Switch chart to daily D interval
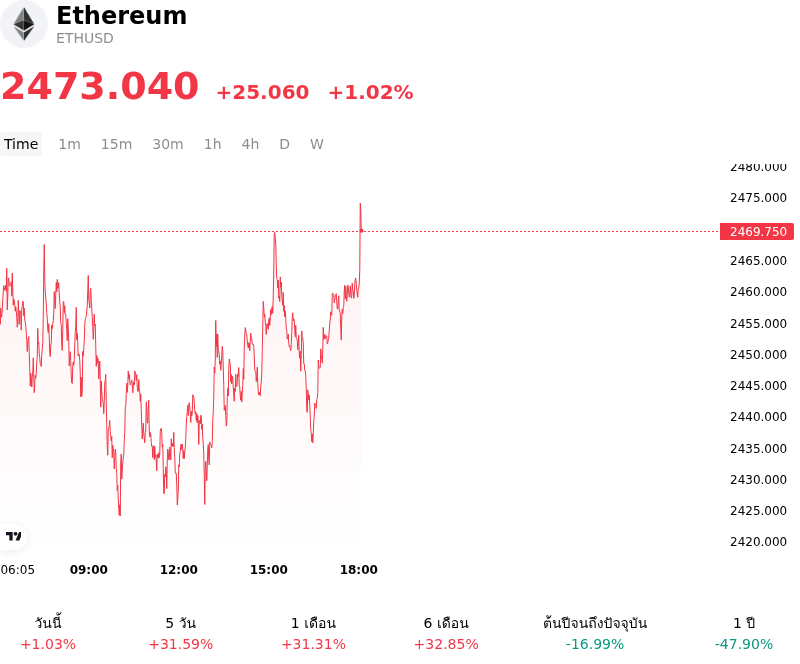Viewport: 800px width, 664px height. tap(284, 144)
